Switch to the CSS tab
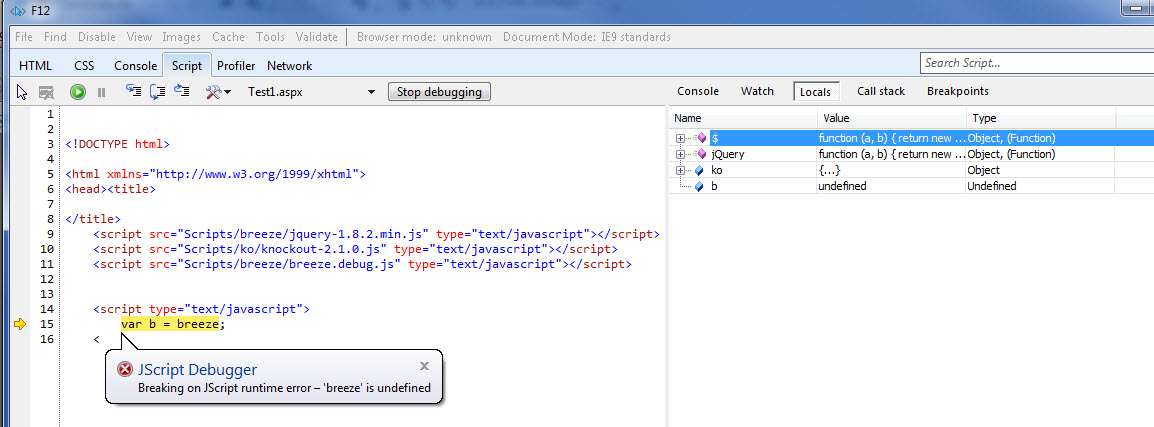Viewport: 1154px width, 427px height. coord(85,66)
